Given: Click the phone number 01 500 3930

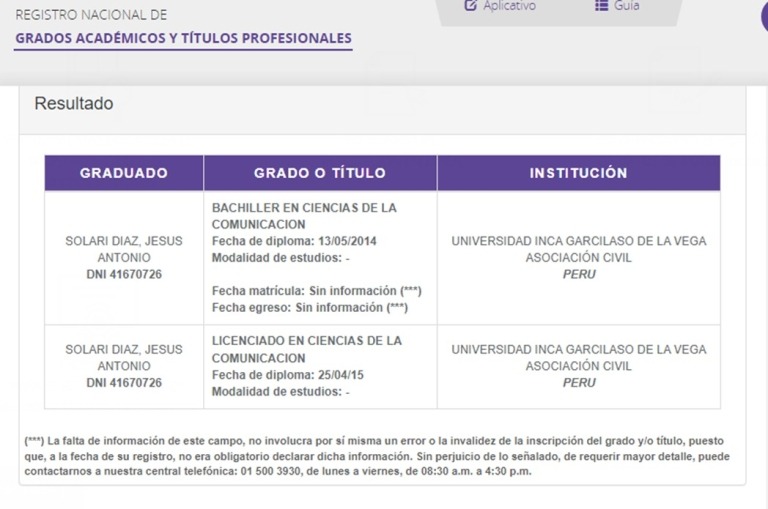Looking at the screenshot, I should pos(271,472).
